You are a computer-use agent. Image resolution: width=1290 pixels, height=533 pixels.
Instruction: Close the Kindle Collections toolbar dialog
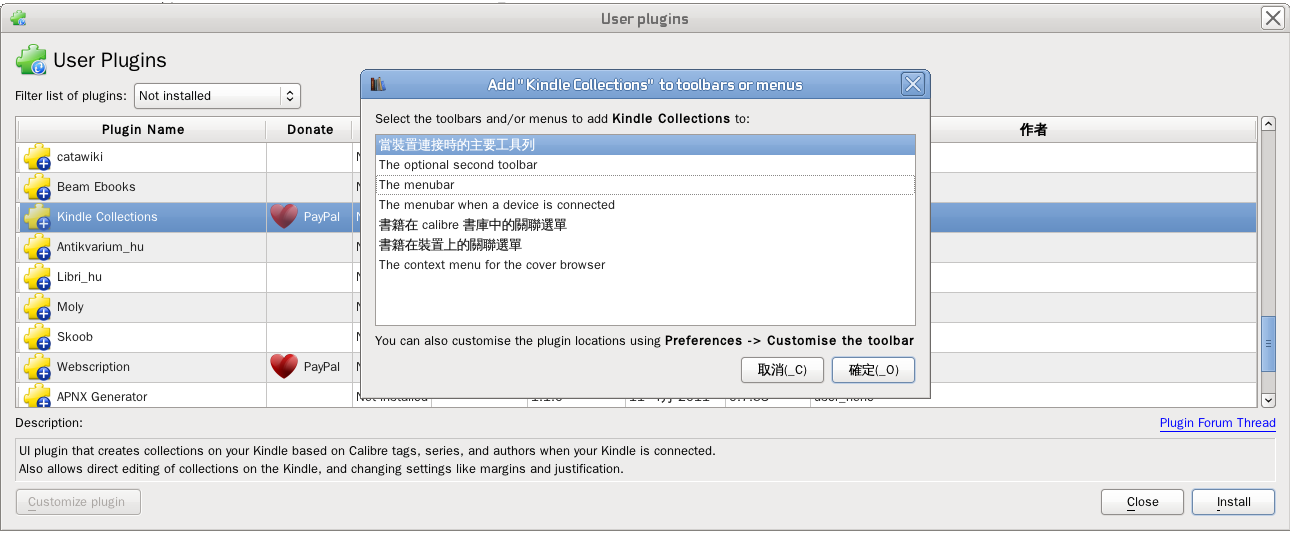913,85
